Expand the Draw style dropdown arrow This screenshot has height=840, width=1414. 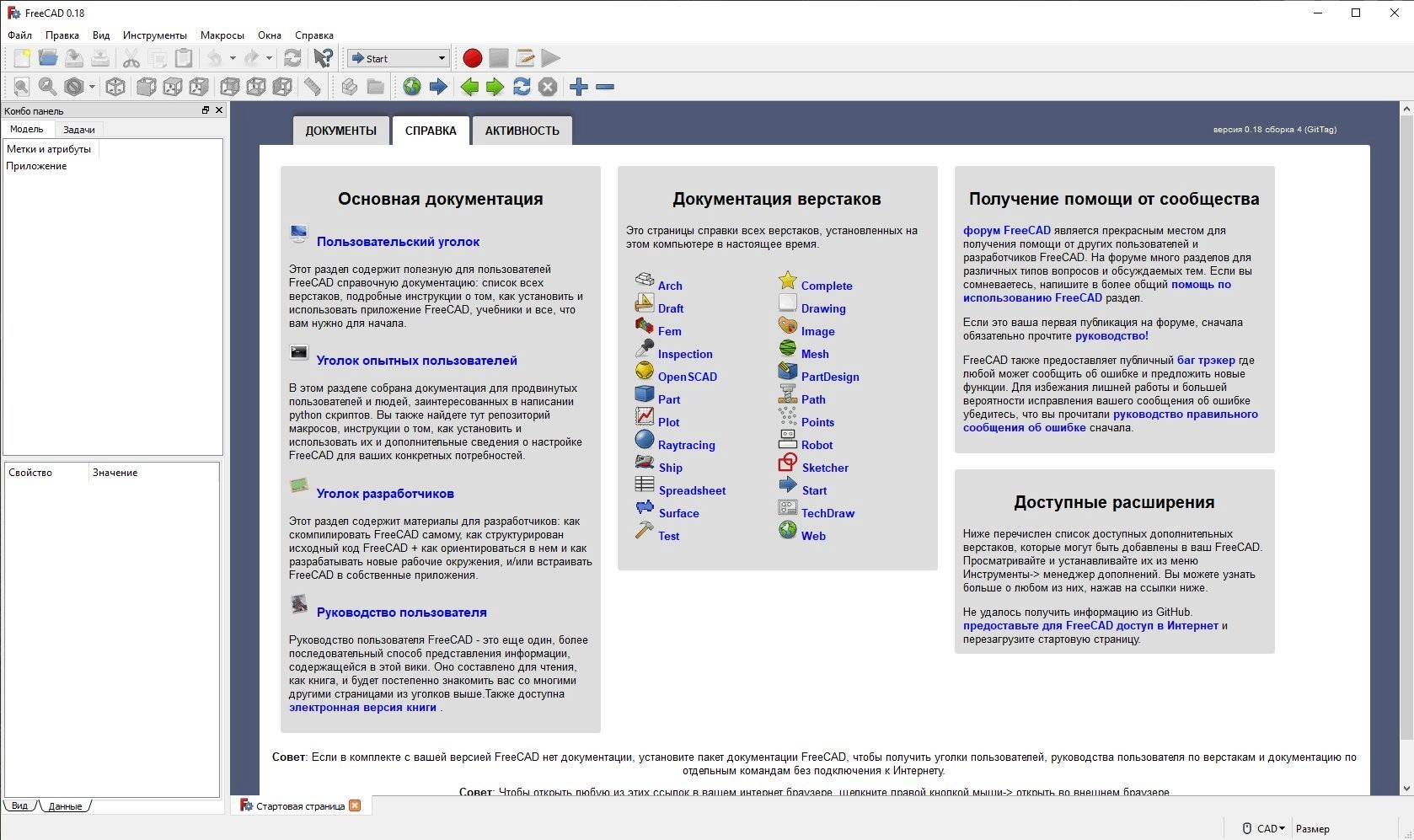click(92, 87)
